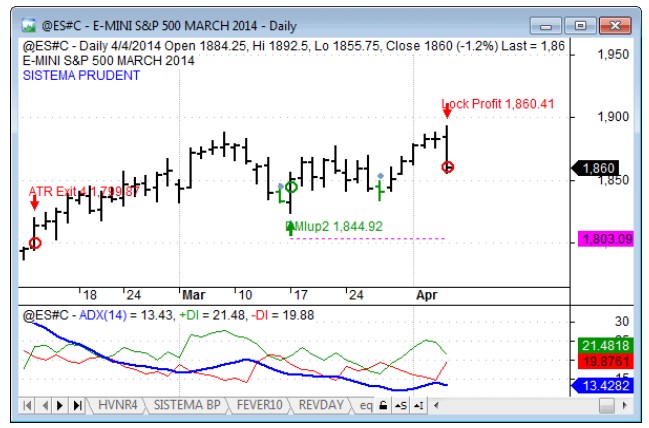Click the chart scrollbar left arrow

pos(436,406)
